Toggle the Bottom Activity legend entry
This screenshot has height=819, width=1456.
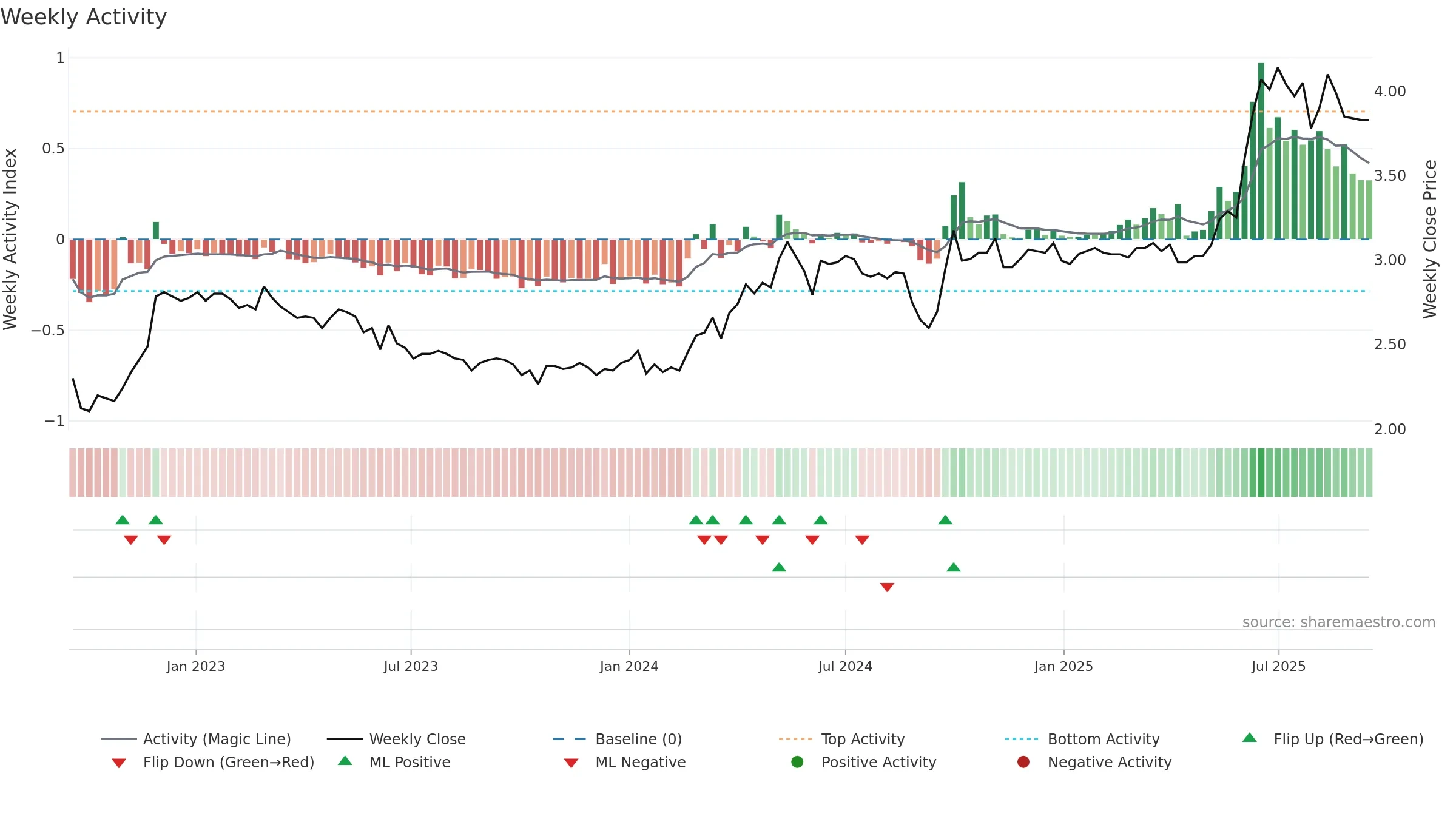pyautogui.click(x=1082, y=739)
